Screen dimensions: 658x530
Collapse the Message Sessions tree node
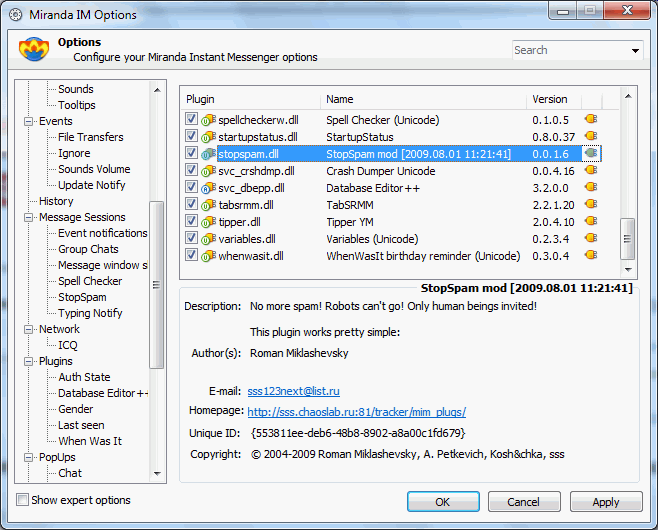(x=29, y=217)
